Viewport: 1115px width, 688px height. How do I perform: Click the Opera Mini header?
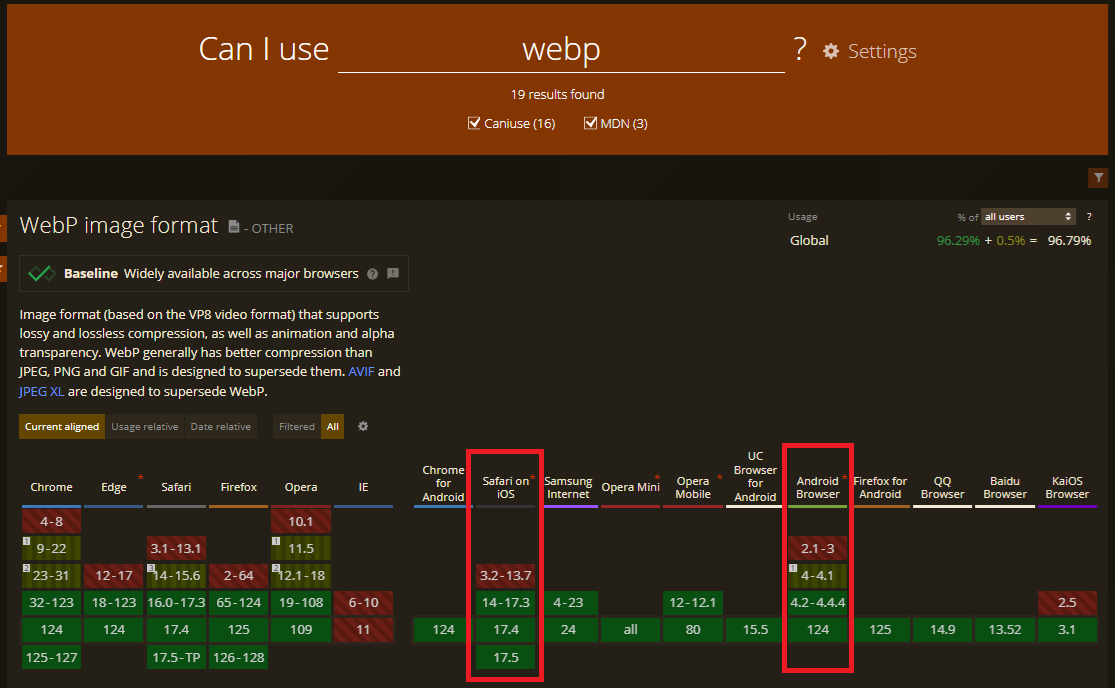point(631,487)
